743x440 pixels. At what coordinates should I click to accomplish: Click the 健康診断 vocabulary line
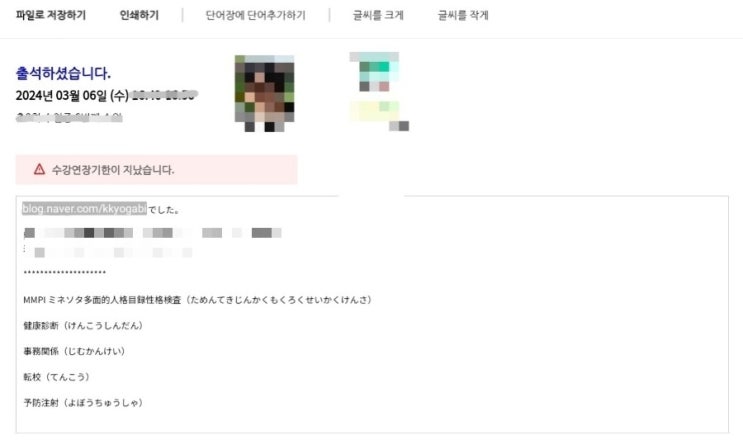pyautogui.click(x=83, y=325)
